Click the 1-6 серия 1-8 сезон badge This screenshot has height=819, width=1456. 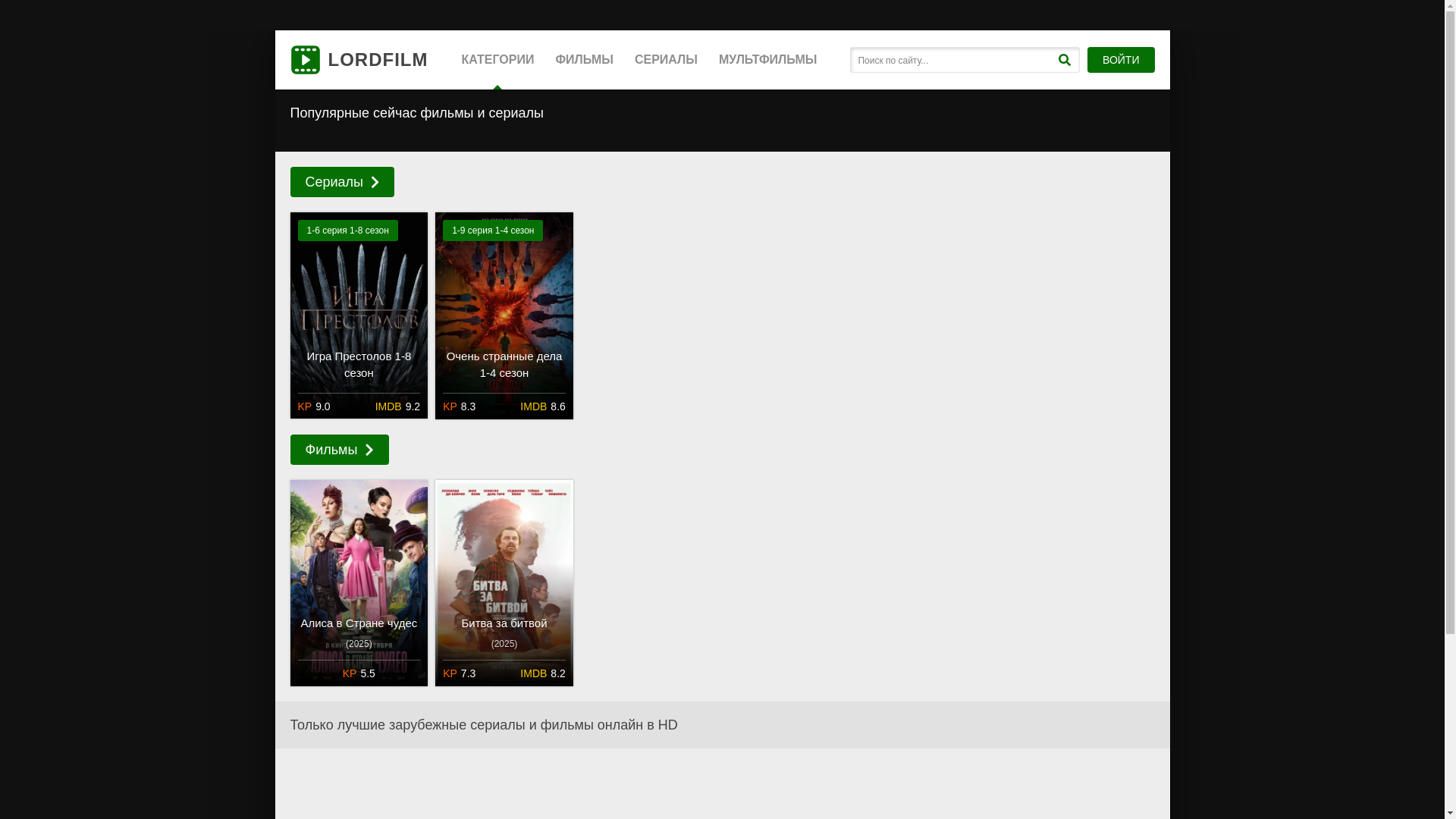[x=347, y=231]
